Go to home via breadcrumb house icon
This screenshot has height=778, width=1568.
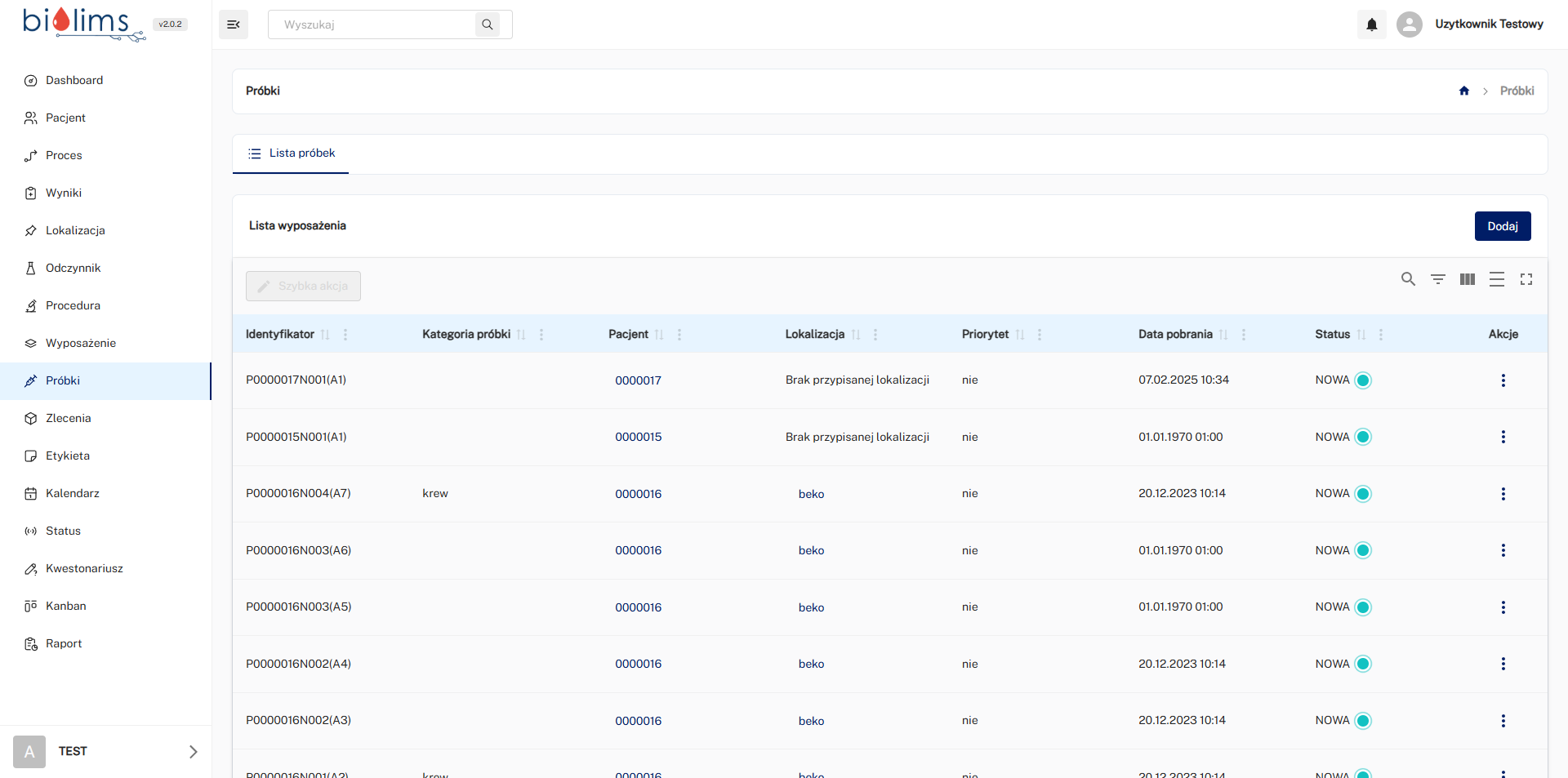pyautogui.click(x=1464, y=91)
